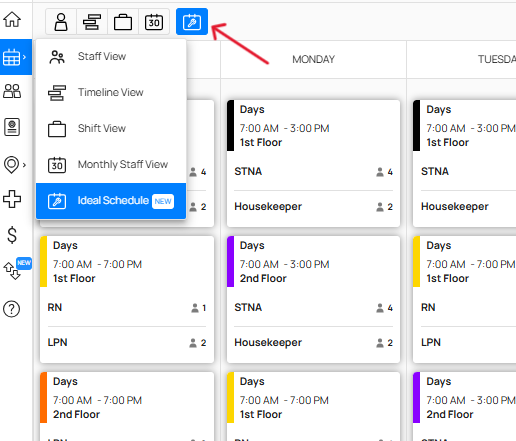
Task: Open the staff group icon in sidebar
Action: (12, 91)
